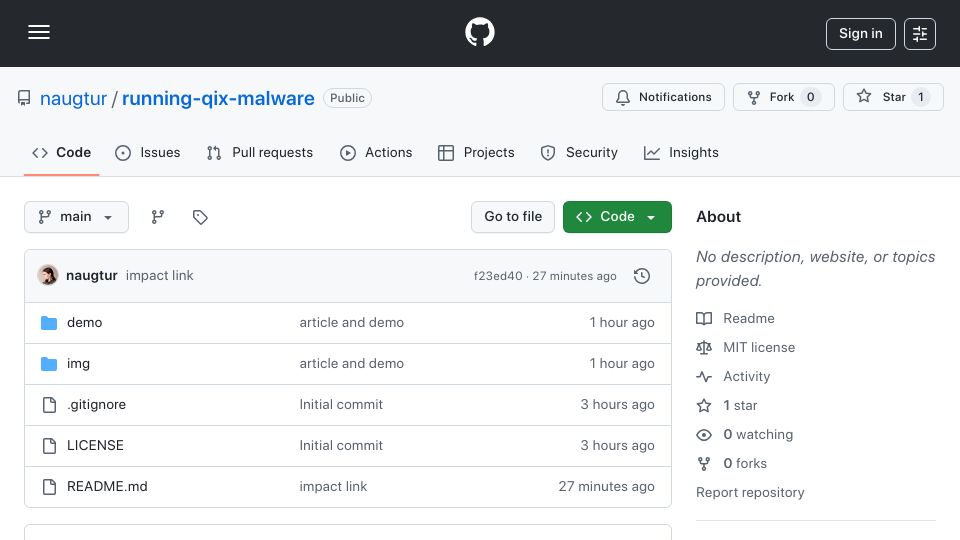The height and width of the screenshot is (540, 960).
Task: Click the .gitignore file icon
Action: pyautogui.click(x=49, y=405)
